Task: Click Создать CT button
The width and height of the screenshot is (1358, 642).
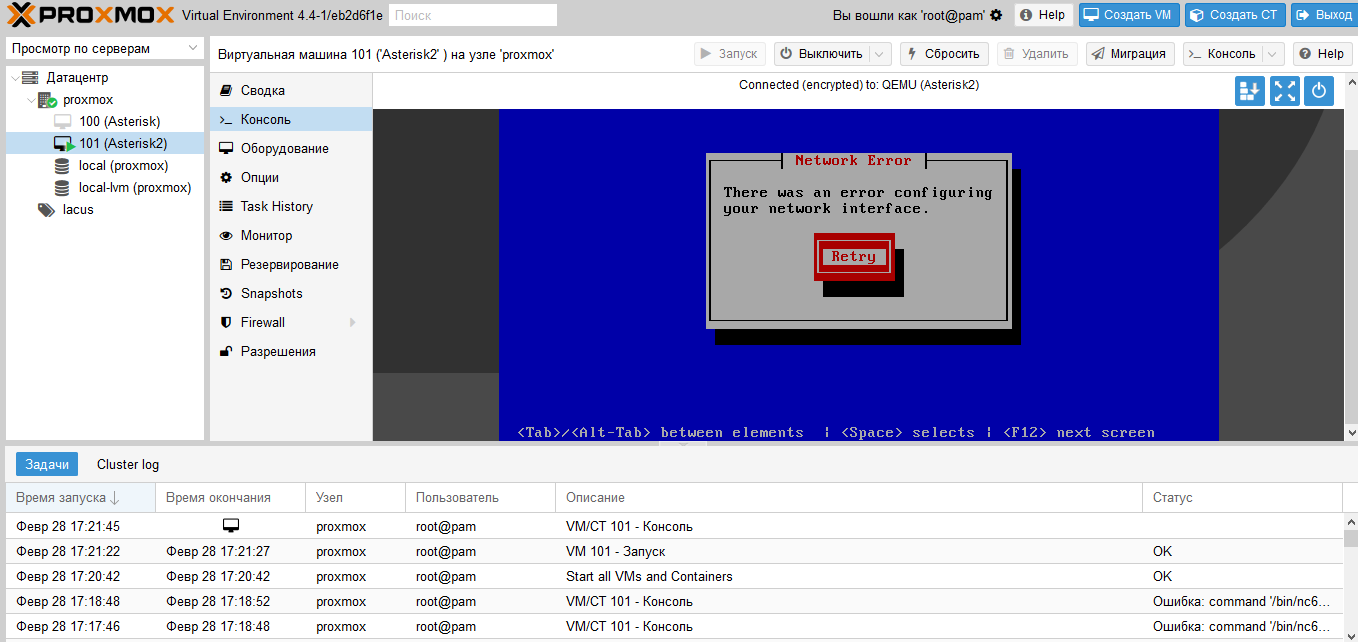Action: pyautogui.click(x=1234, y=15)
